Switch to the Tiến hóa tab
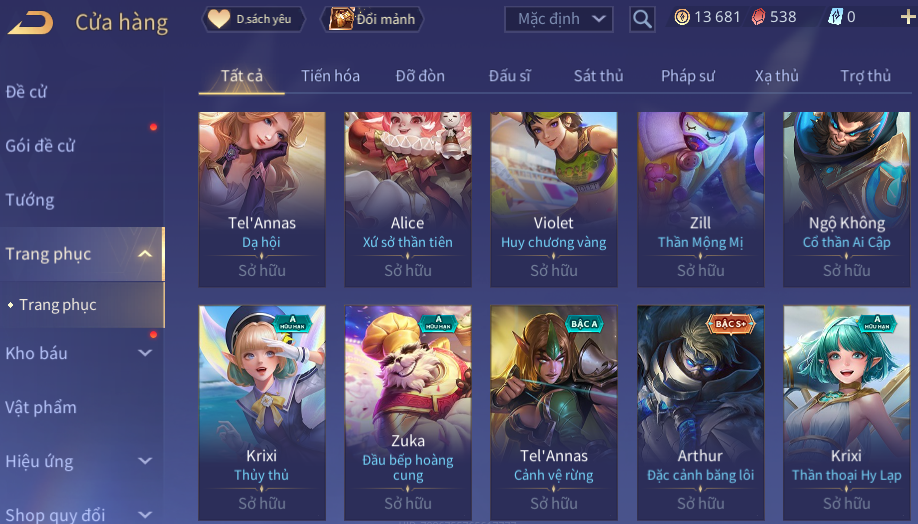The width and height of the screenshot is (918, 524). [x=330, y=76]
